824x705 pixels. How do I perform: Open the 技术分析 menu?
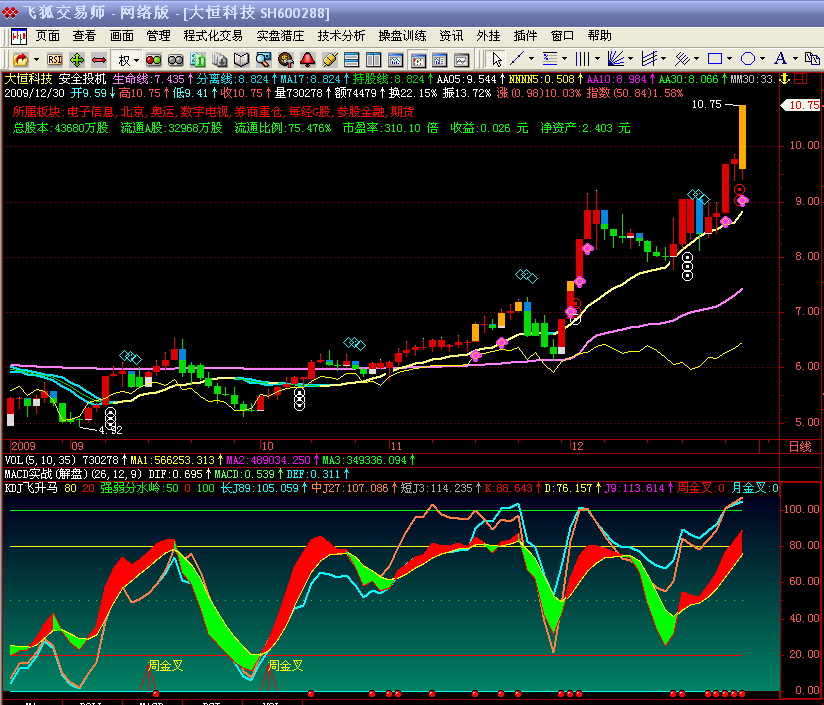click(342, 36)
